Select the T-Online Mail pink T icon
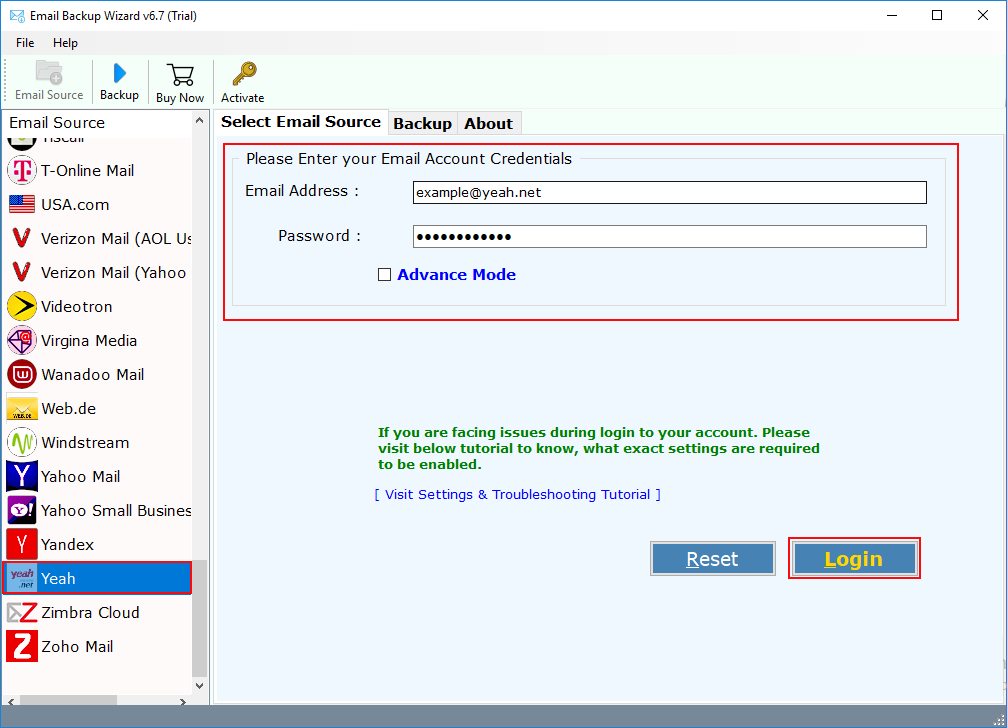The width and height of the screenshot is (1007, 728). pos(22,171)
